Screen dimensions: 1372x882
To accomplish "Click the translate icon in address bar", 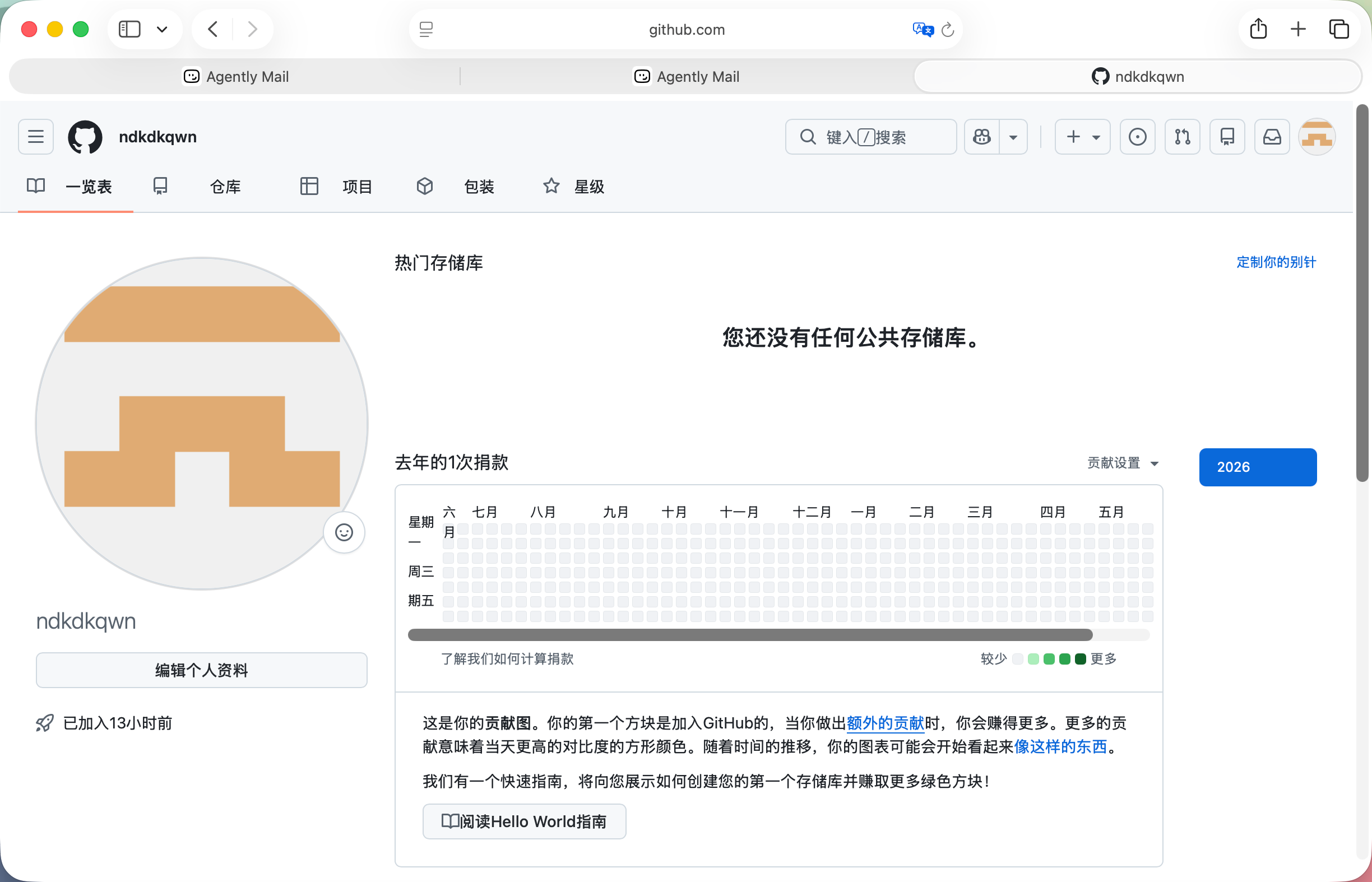I will coord(923,29).
